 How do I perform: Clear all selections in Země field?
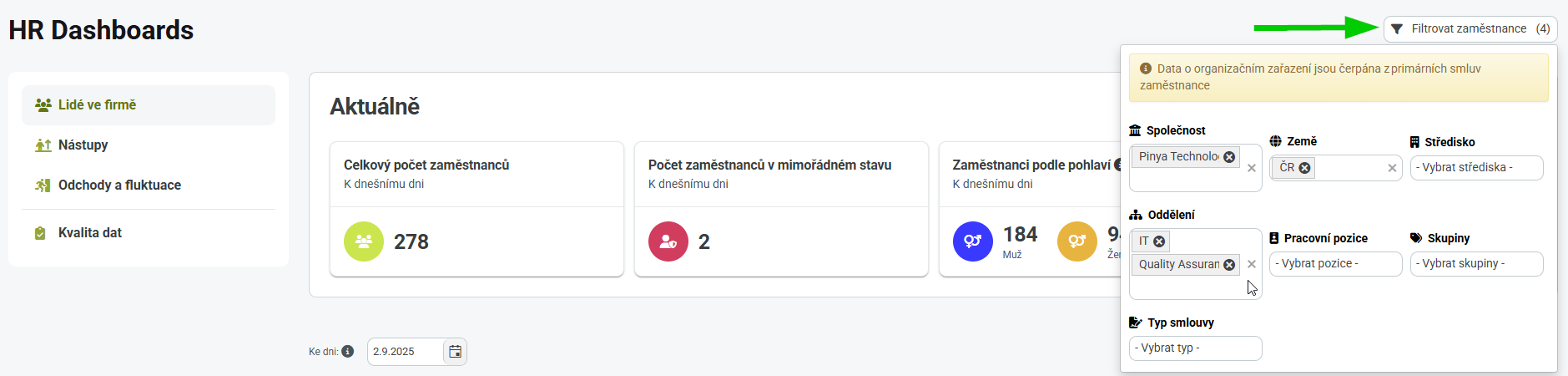tap(1392, 168)
